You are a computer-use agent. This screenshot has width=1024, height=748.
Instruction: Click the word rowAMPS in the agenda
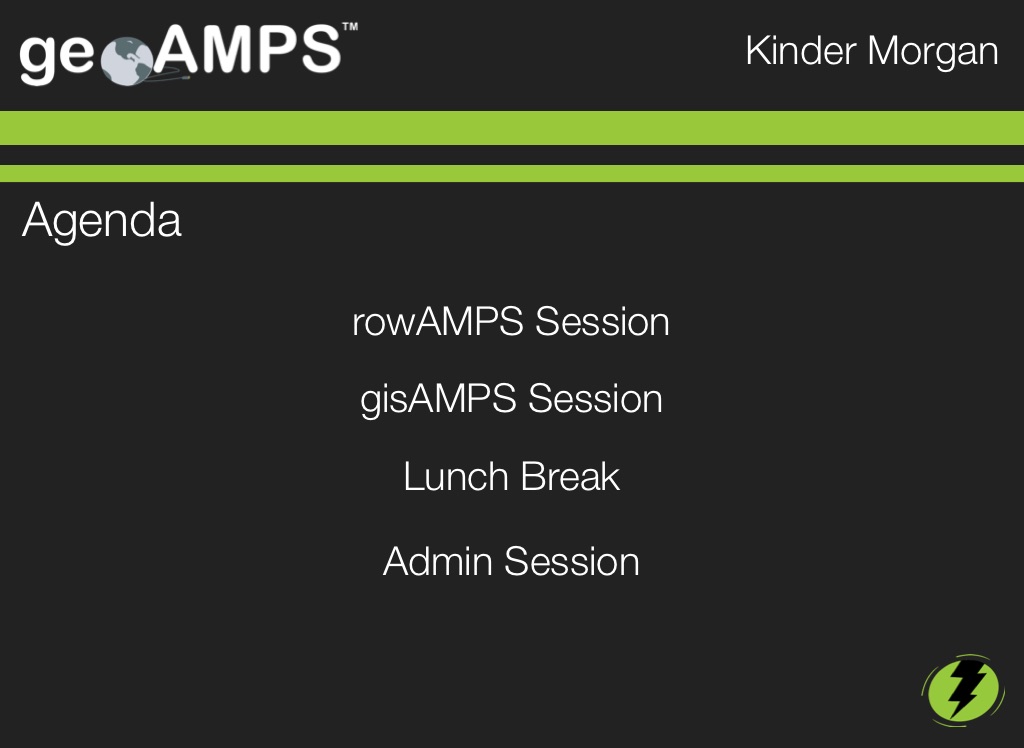tap(438, 322)
